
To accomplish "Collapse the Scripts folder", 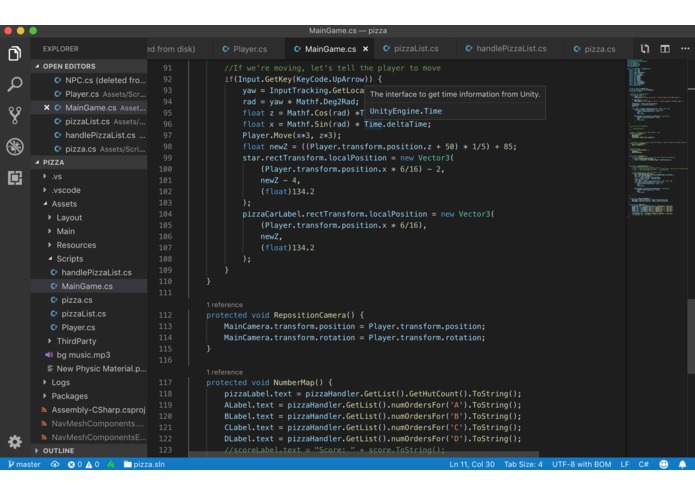I will tap(89, 259).
